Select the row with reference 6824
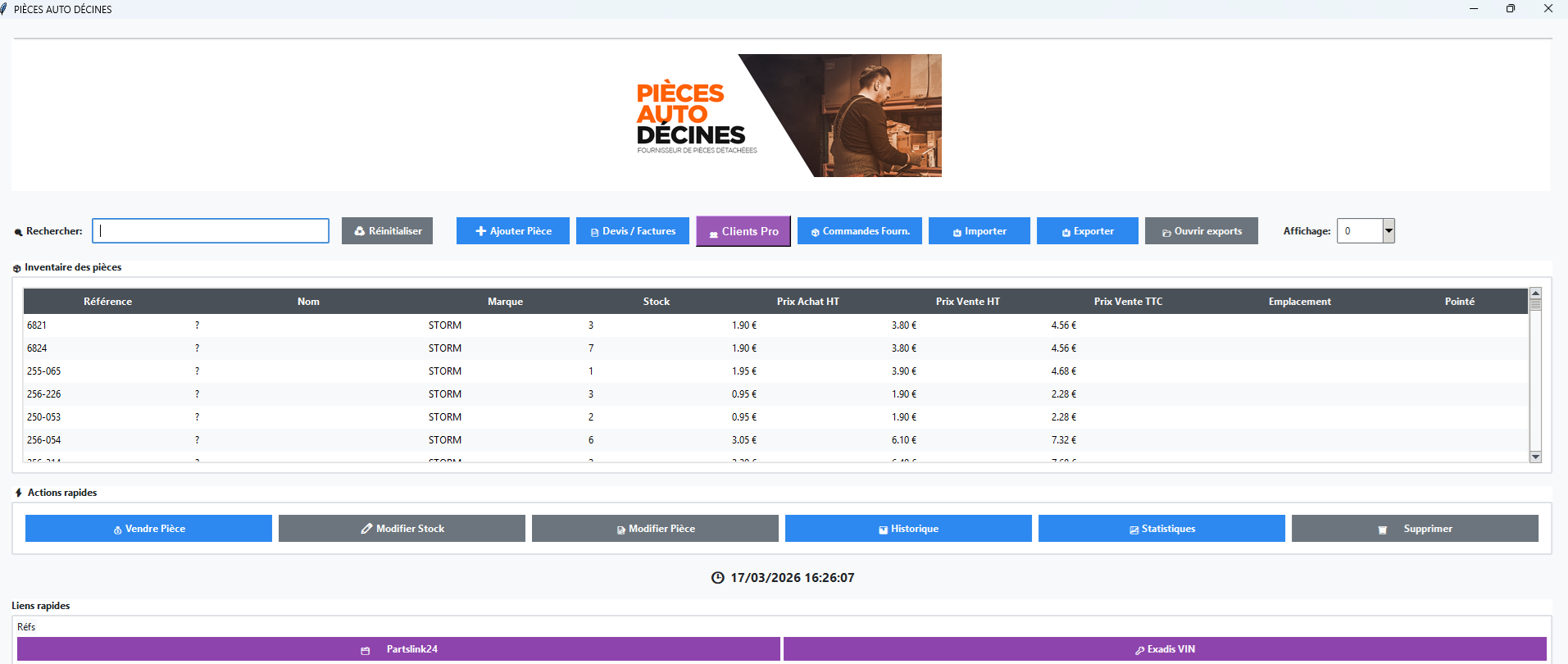The image size is (1568, 664). (x=776, y=348)
